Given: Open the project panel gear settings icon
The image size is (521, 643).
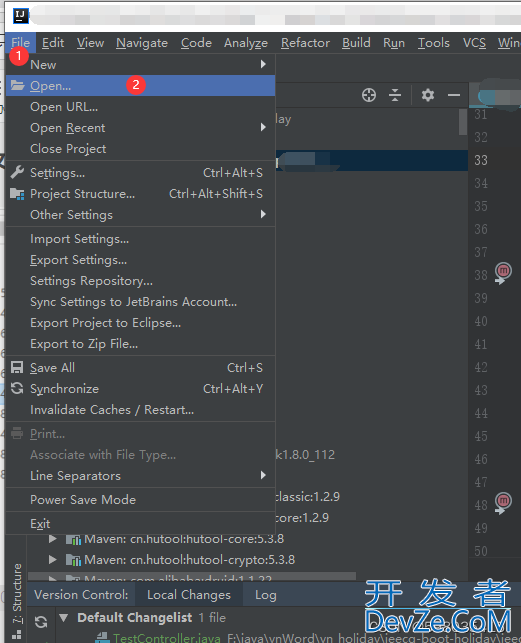Looking at the screenshot, I should 427,95.
